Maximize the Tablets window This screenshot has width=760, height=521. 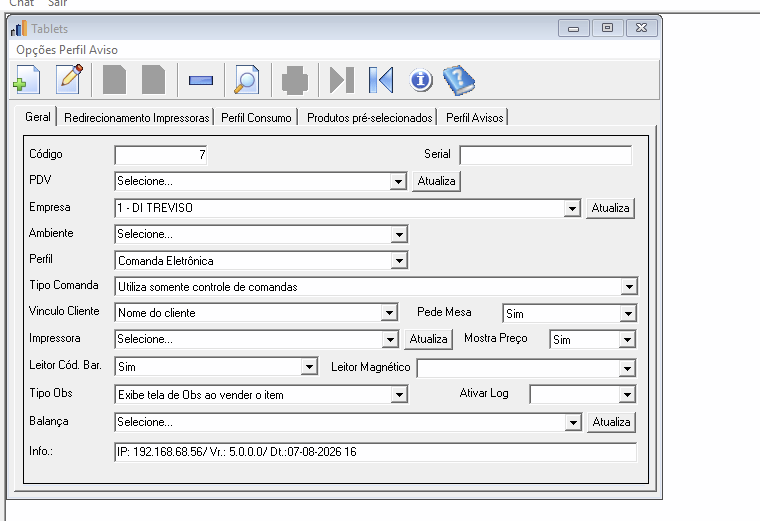tap(607, 28)
